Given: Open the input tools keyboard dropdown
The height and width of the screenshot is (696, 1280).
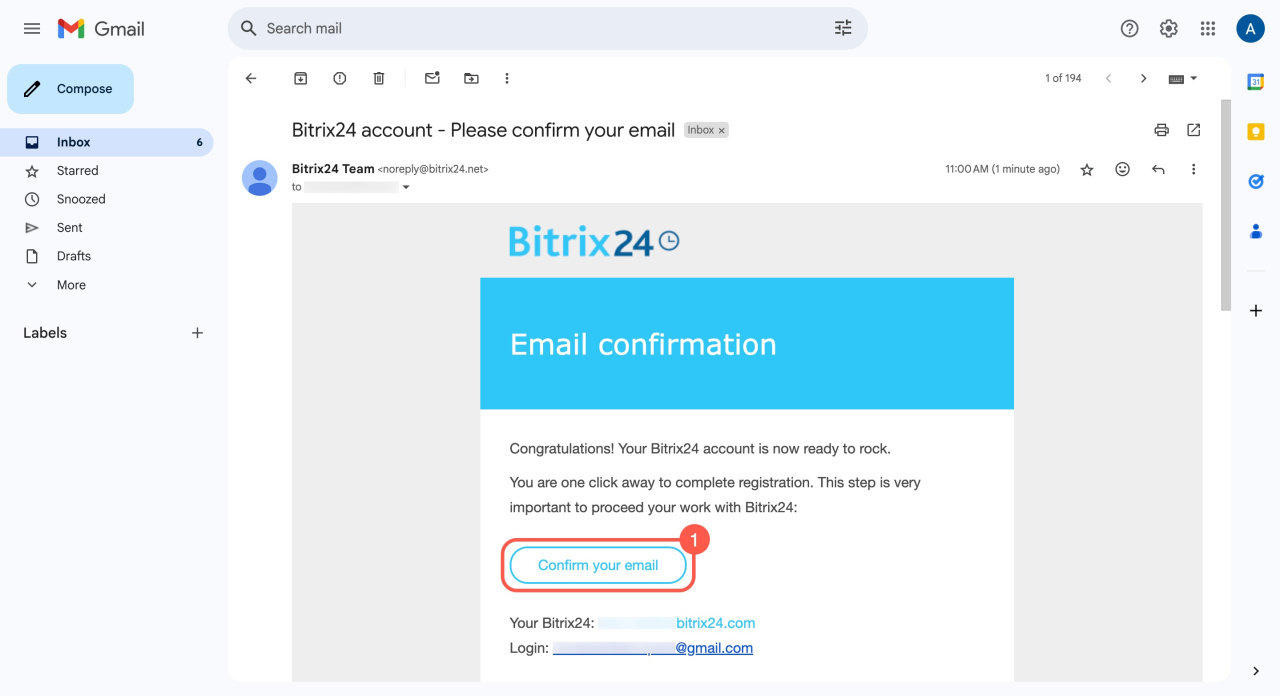Looking at the screenshot, I should [1183, 78].
